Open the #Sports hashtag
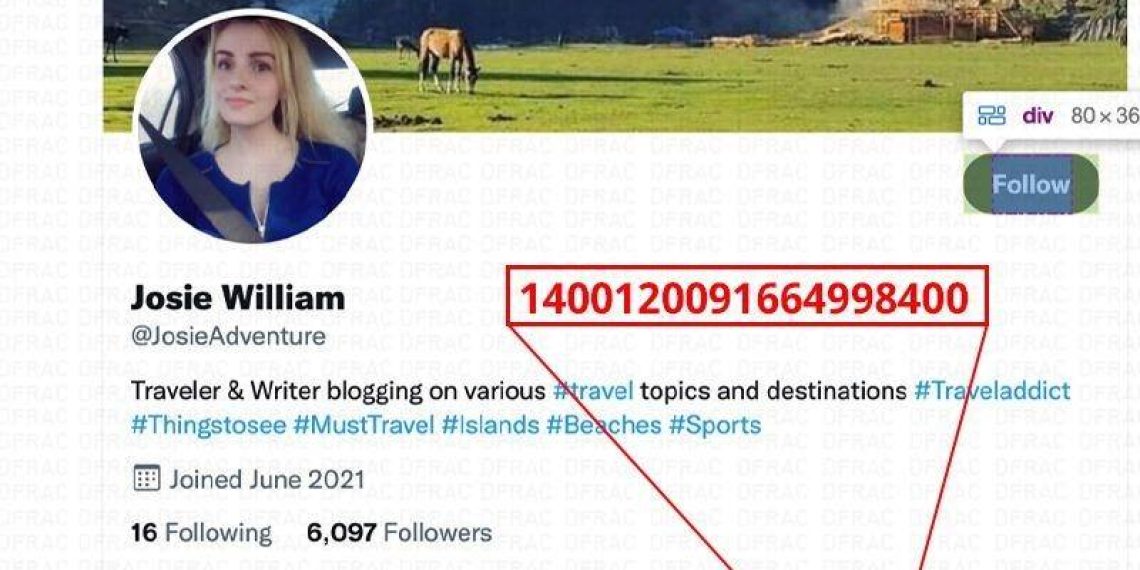Screen dimensions: 1140x570 click(715, 425)
